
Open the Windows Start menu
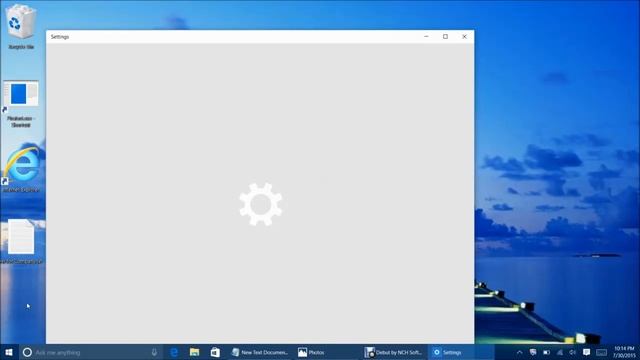click(9, 352)
